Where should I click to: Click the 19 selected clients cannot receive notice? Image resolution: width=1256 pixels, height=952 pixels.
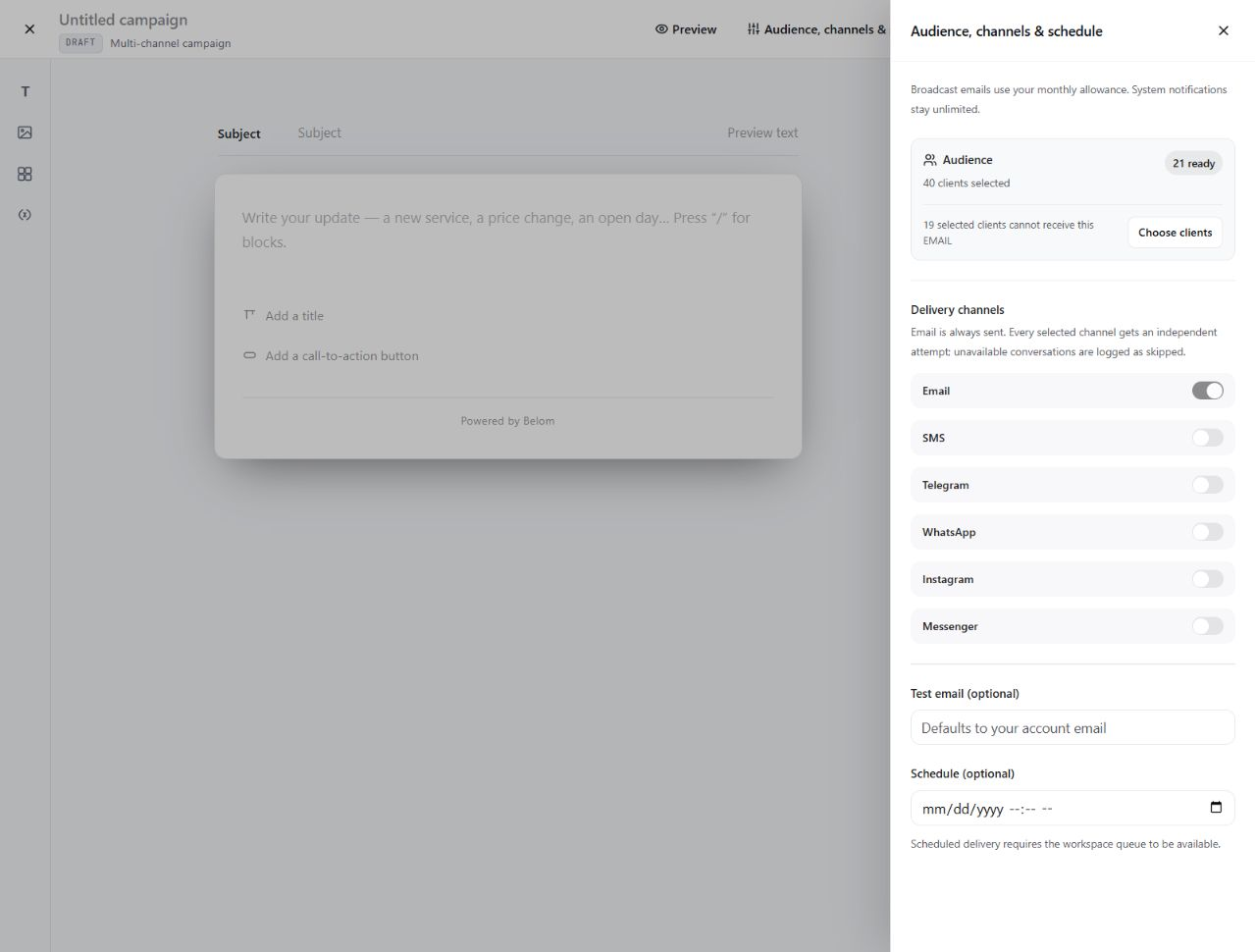click(x=1010, y=233)
